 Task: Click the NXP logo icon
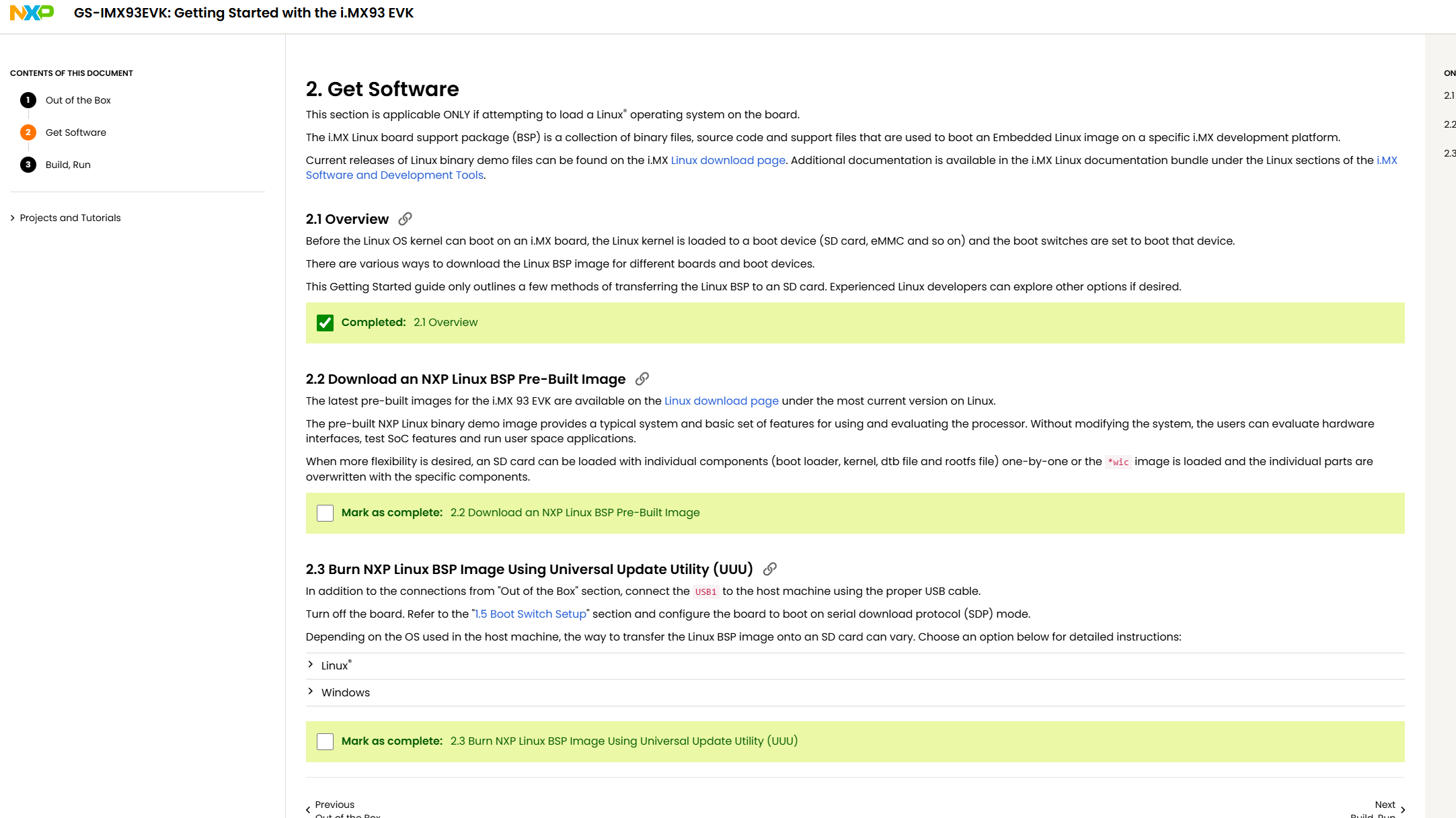coord(32,13)
